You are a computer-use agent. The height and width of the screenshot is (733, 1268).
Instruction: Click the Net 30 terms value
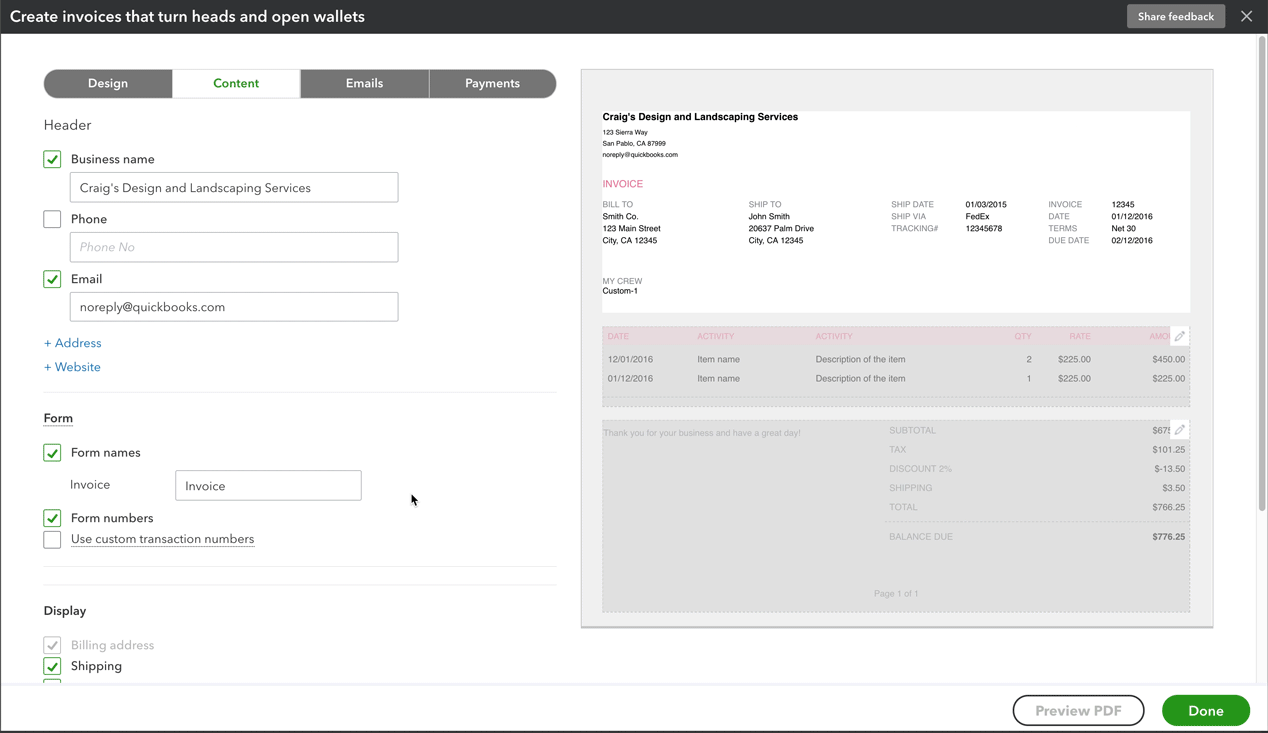[1124, 228]
